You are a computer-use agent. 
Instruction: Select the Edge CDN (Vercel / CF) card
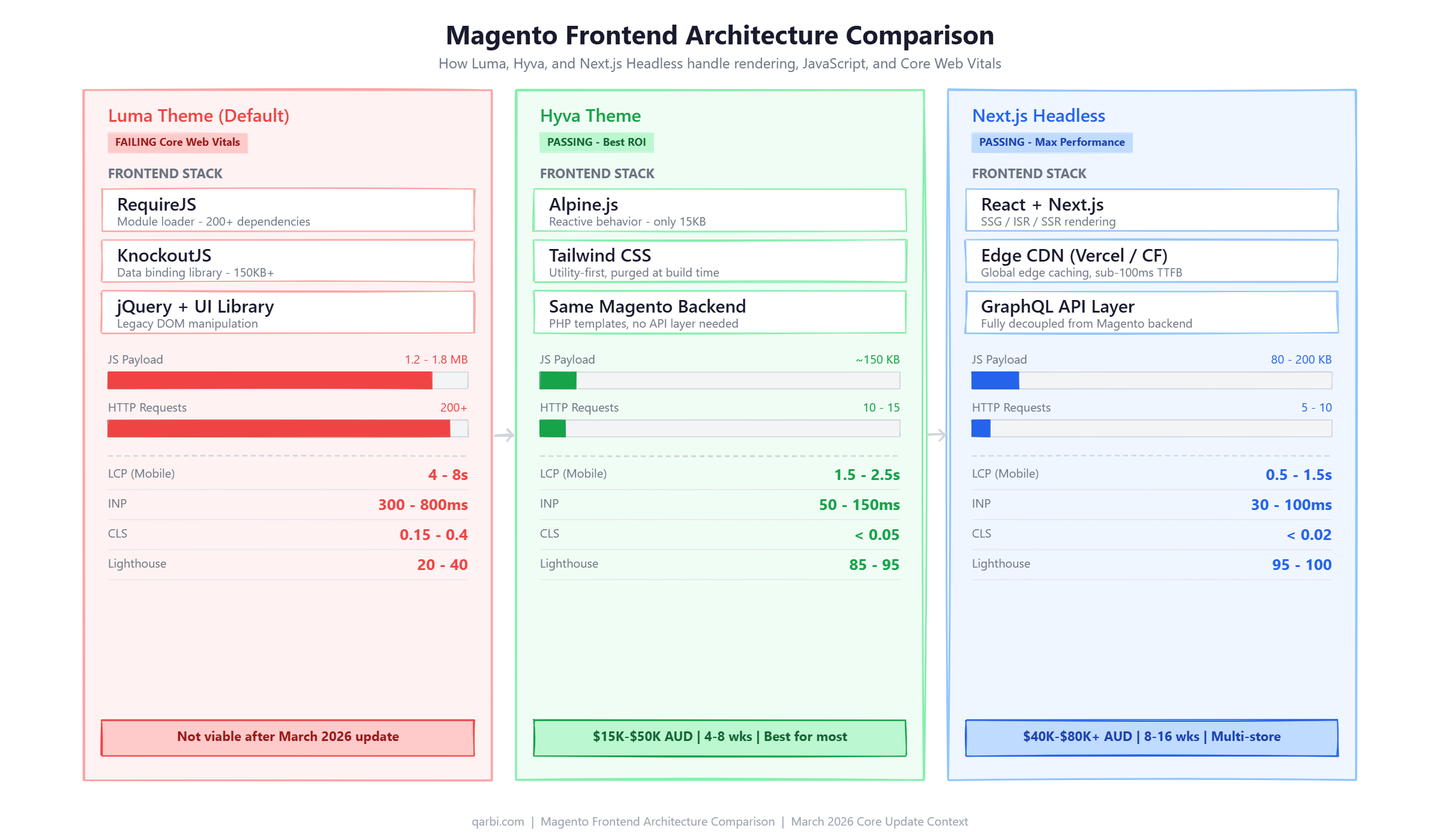point(1152,261)
